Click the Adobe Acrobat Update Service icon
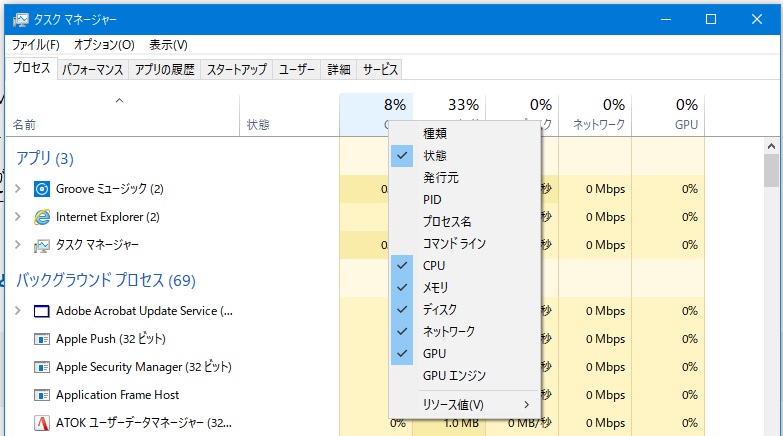 (x=41, y=311)
